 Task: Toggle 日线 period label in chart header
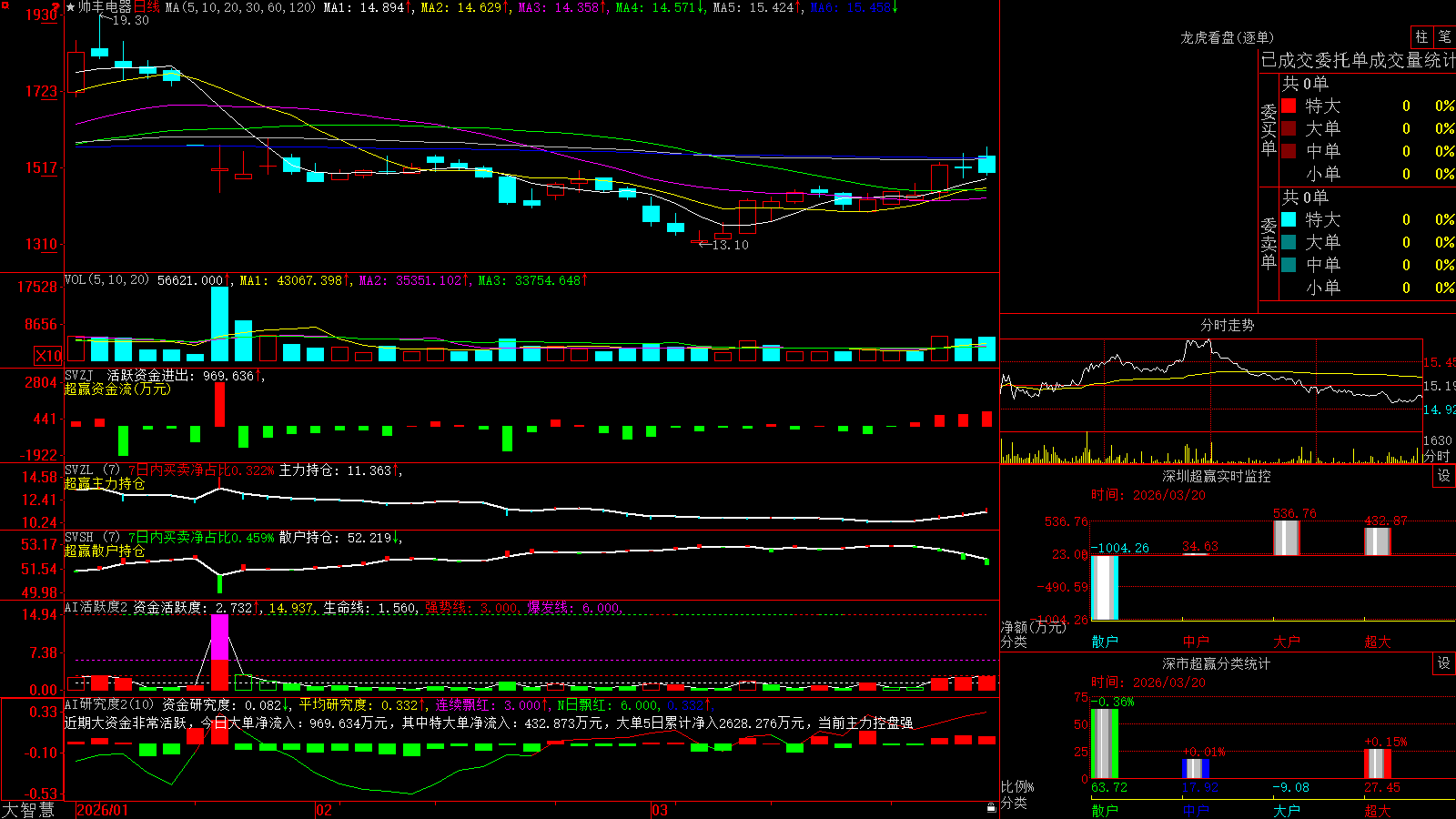pos(147,7)
